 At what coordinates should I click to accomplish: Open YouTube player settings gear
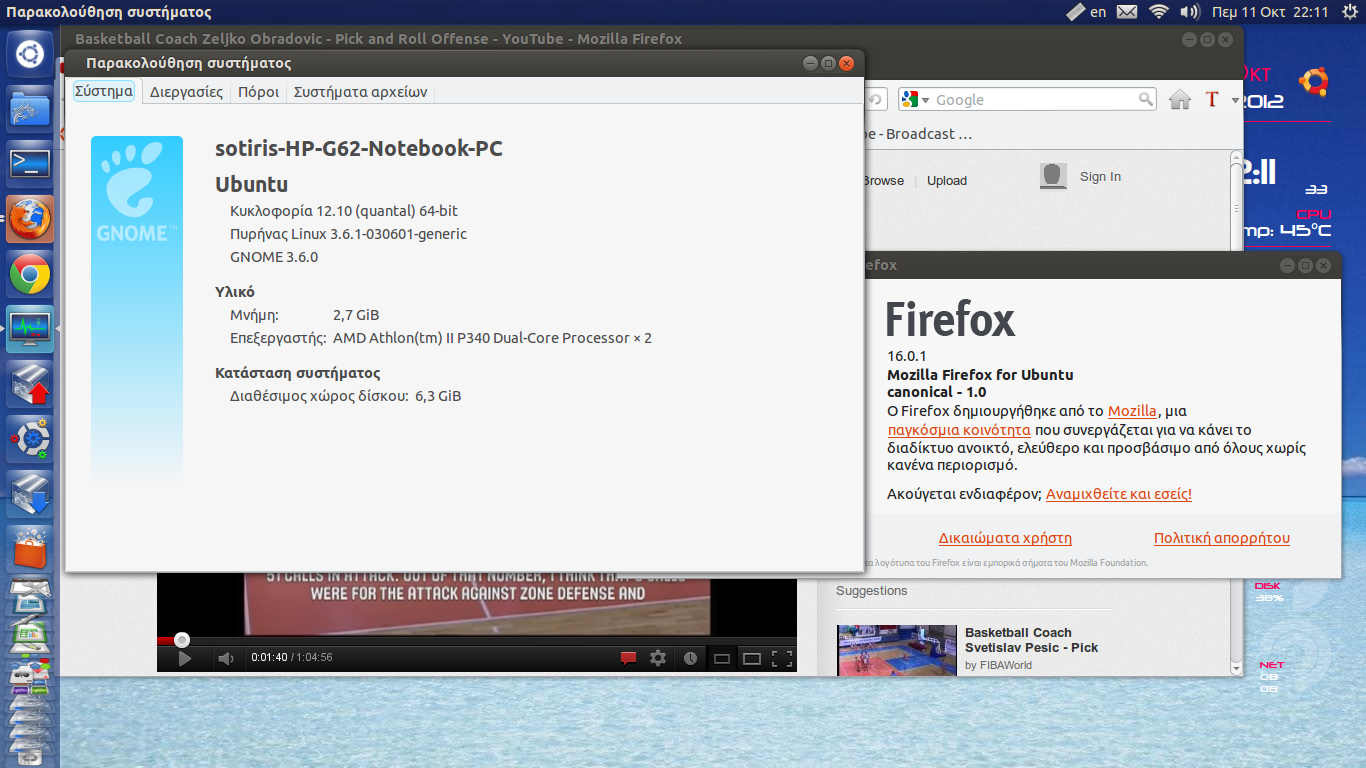(658, 658)
